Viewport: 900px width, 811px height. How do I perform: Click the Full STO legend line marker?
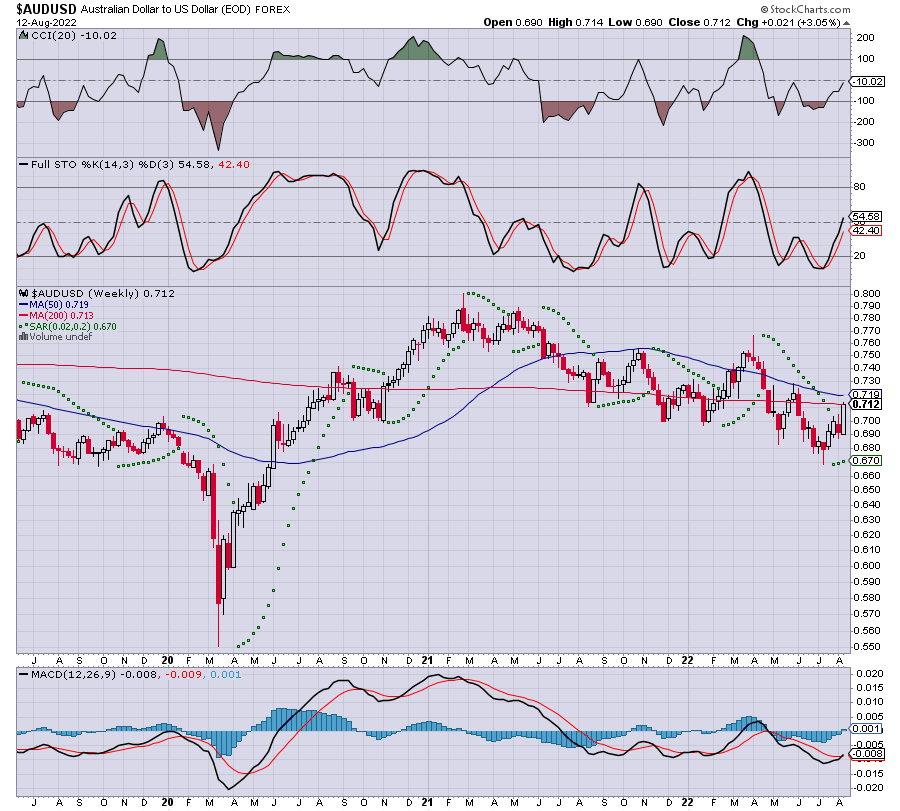[x=24, y=165]
